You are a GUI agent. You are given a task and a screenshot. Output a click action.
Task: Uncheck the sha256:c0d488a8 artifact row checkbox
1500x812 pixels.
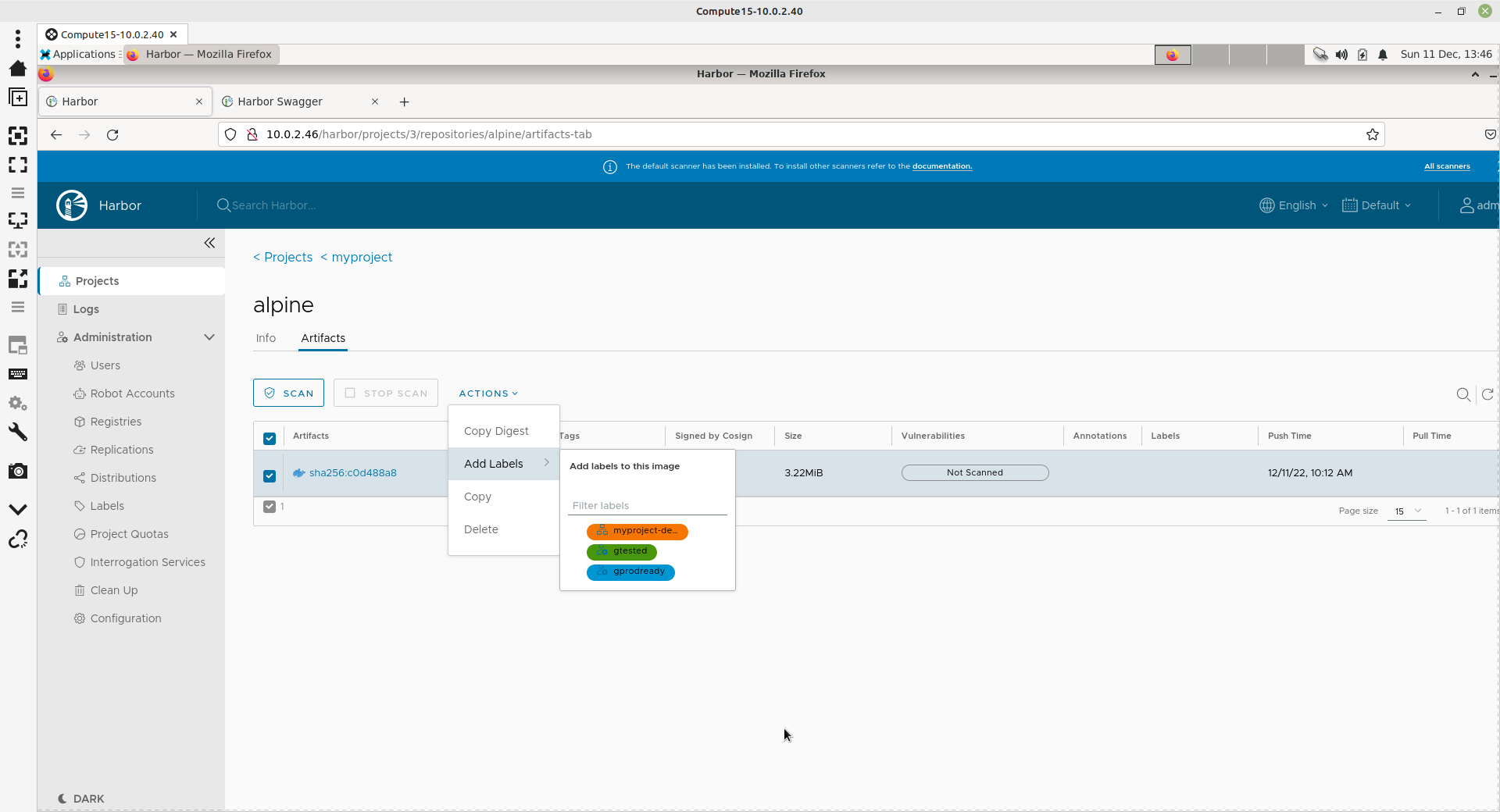pos(270,475)
